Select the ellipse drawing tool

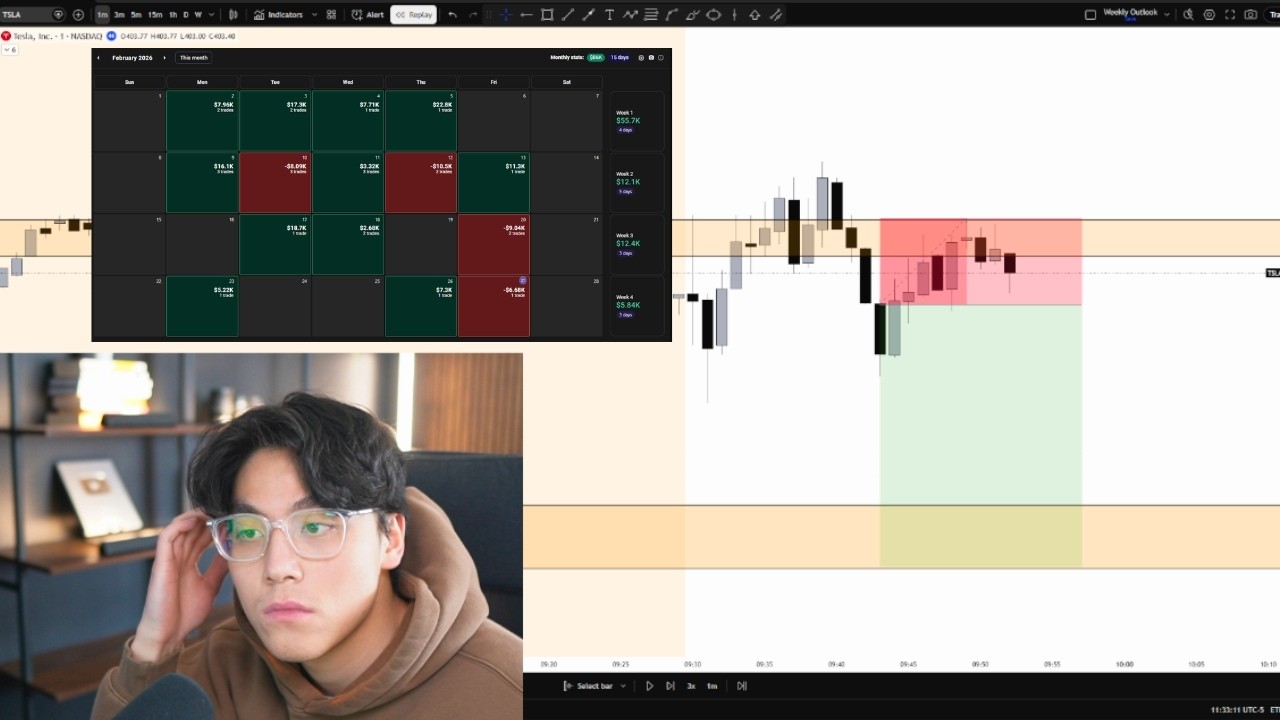[713, 15]
